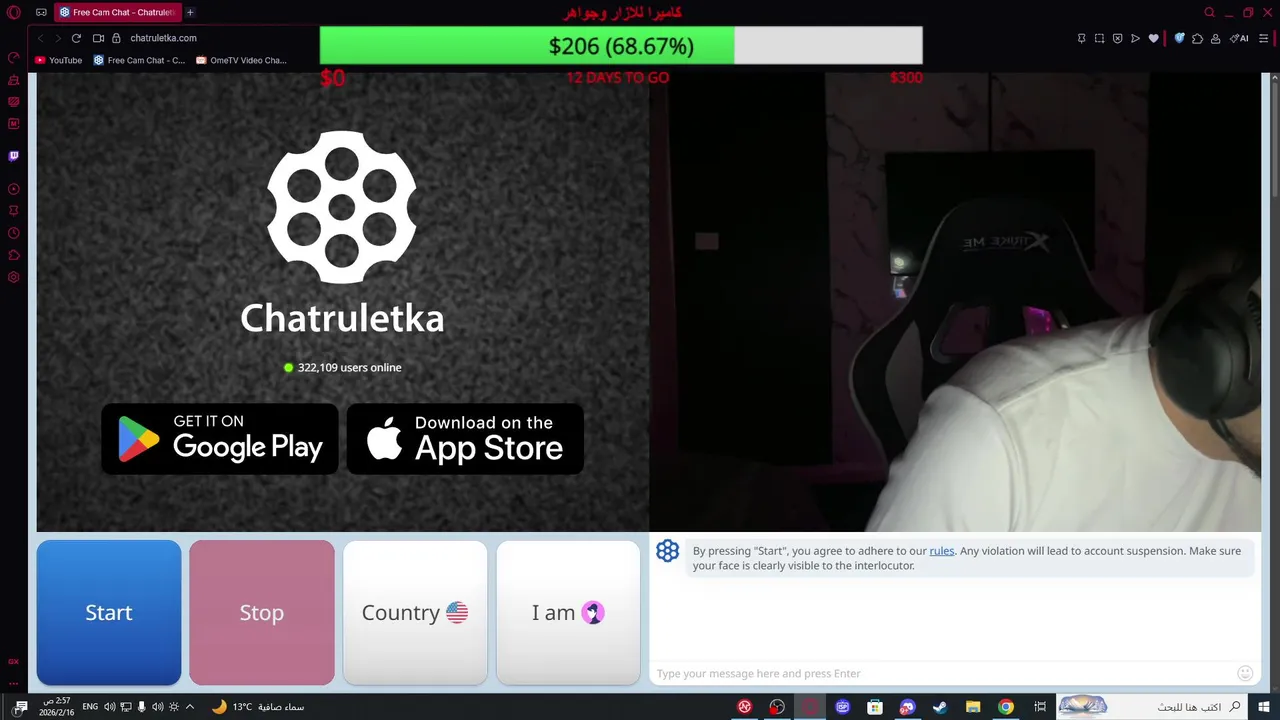Open the emoji smiley picker
Image resolution: width=1280 pixels, height=720 pixels.
(1245, 673)
